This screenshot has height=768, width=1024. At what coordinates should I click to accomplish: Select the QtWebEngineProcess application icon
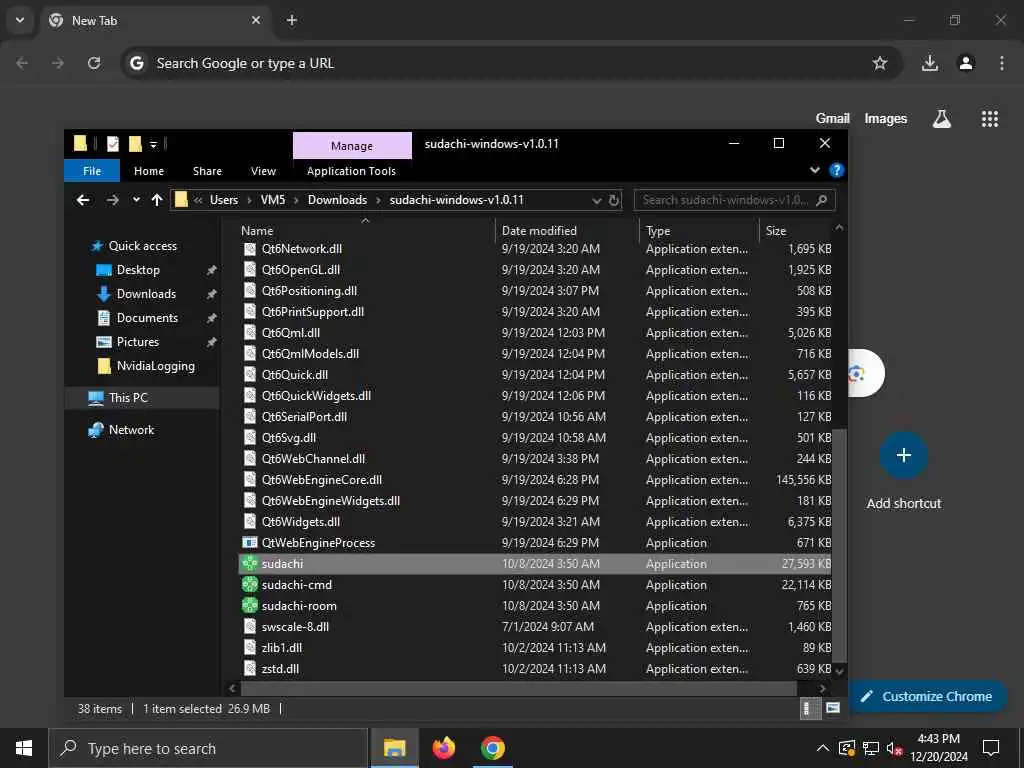[x=249, y=543]
